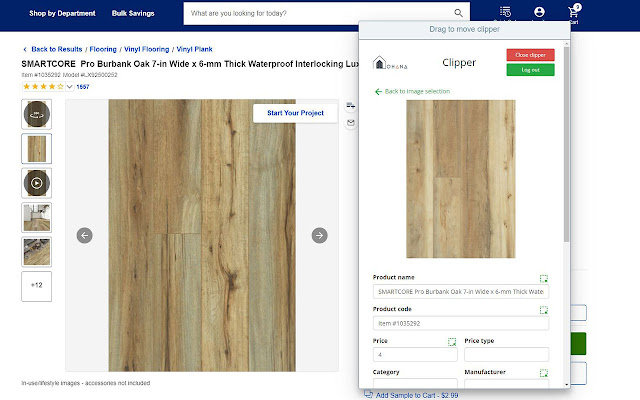The image size is (640, 400).
Task: Focus the search input field
Action: click(318, 13)
